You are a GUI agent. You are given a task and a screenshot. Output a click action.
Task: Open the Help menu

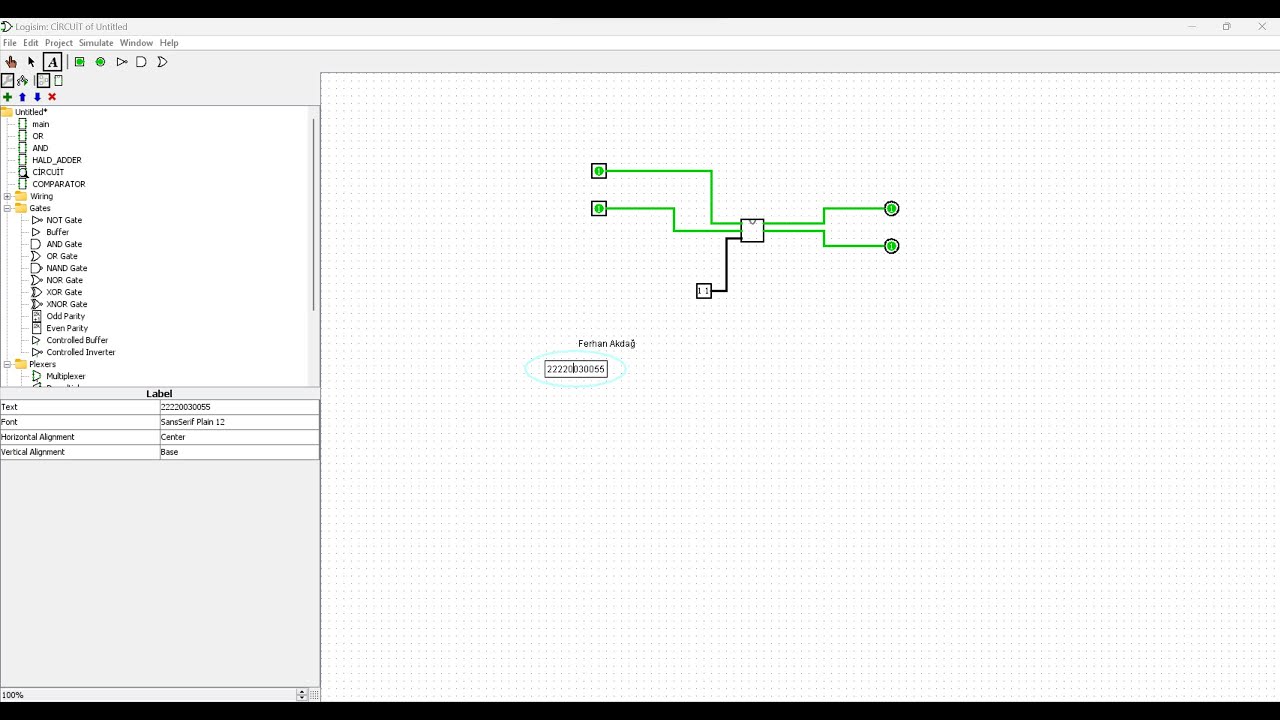(x=169, y=43)
